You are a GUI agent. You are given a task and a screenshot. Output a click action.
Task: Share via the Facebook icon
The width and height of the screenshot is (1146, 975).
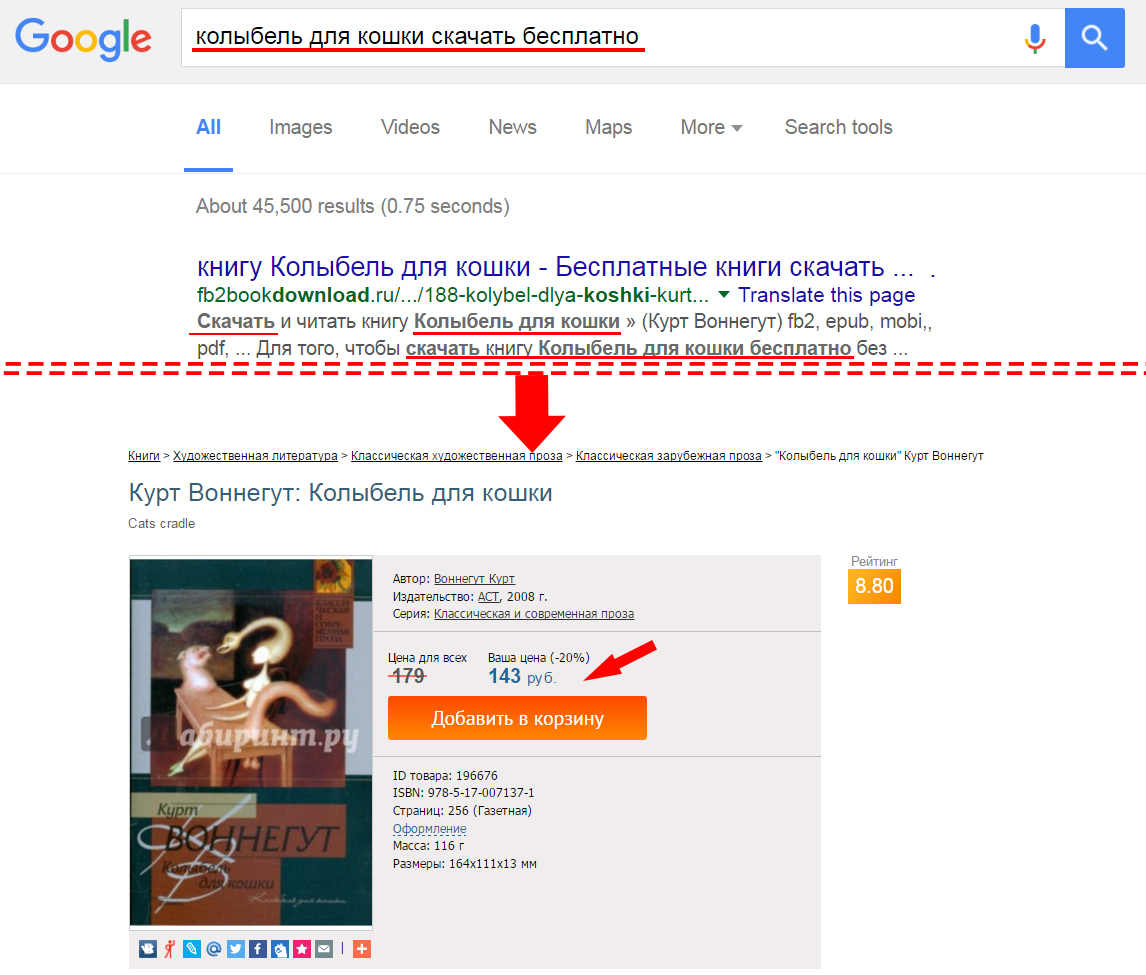(x=257, y=949)
